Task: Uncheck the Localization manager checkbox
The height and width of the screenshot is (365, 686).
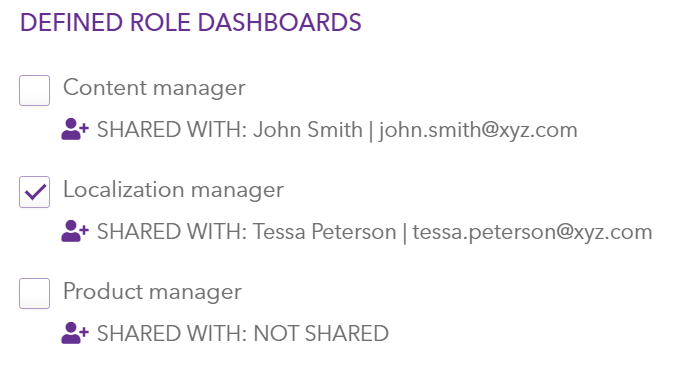Action: 35,192
